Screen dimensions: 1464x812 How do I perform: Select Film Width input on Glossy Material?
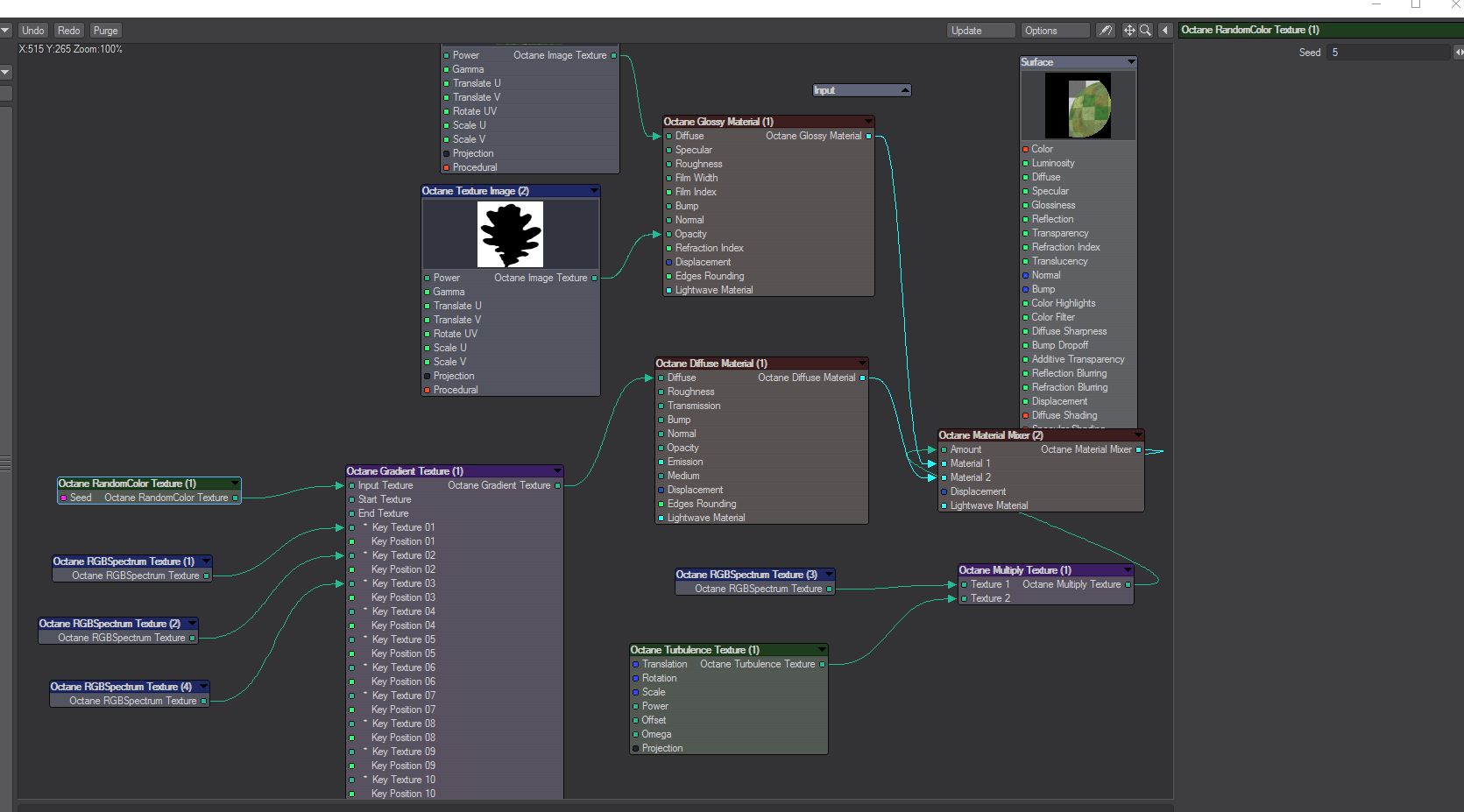(x=696, y=178)
